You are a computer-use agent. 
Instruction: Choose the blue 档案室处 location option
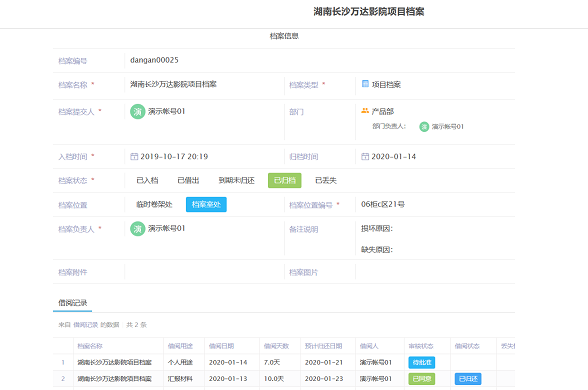click(206, 204)
